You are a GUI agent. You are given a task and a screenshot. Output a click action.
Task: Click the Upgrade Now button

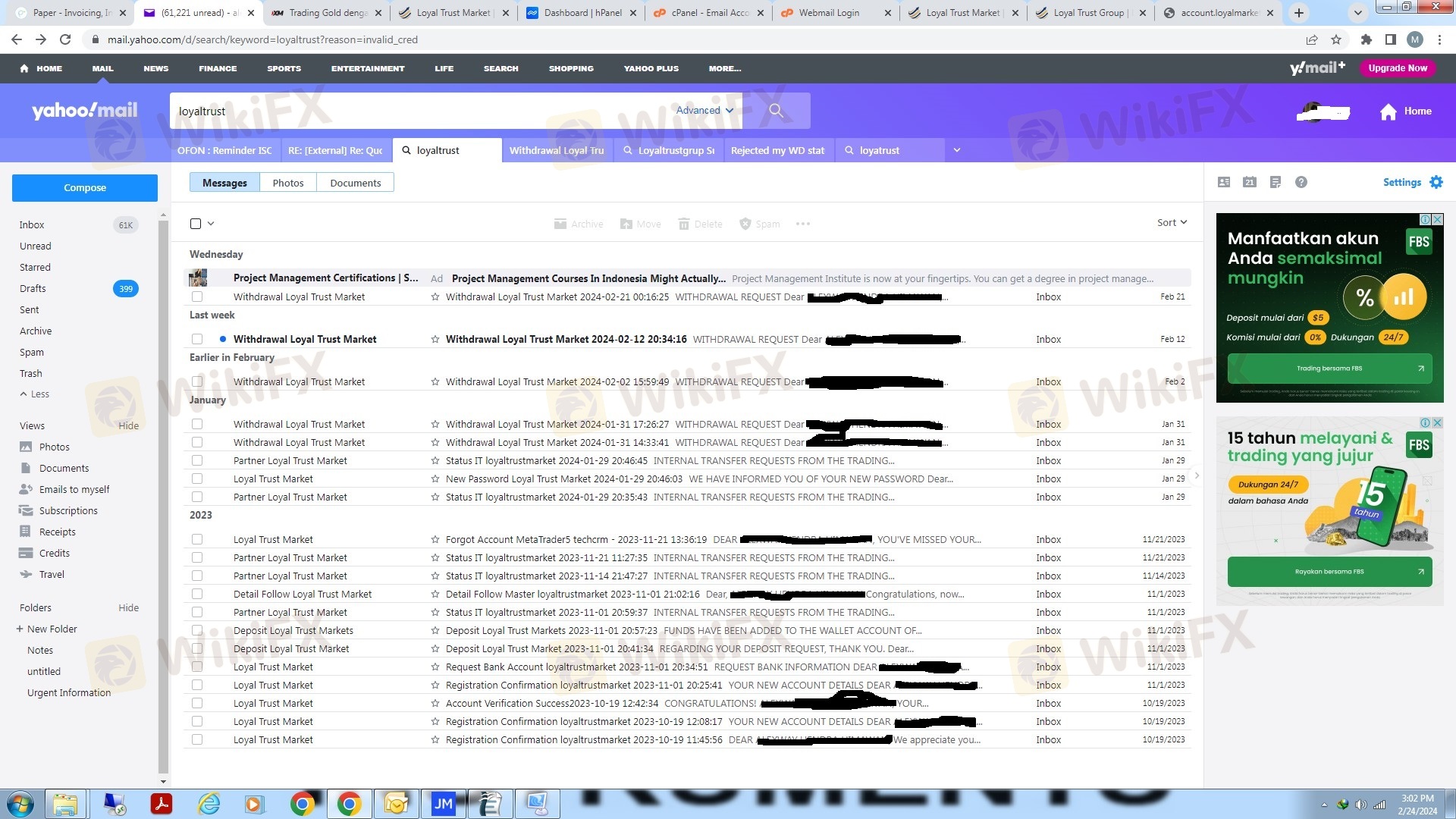tap(1397, 68)
